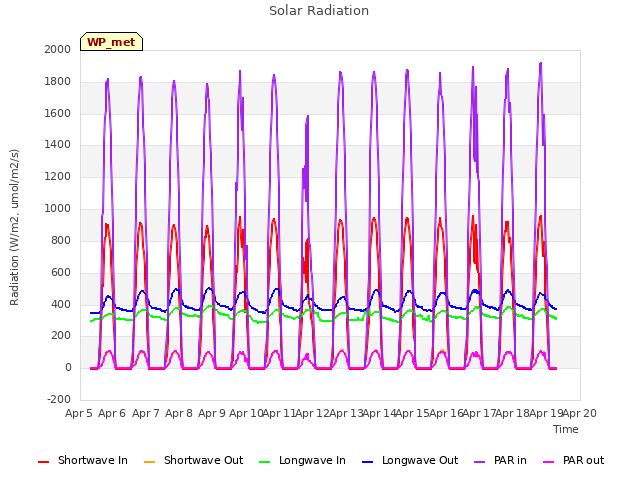Click the Radiation y-axis title
The height and width of the screenshot is (480, 640).
pos(14,227)
